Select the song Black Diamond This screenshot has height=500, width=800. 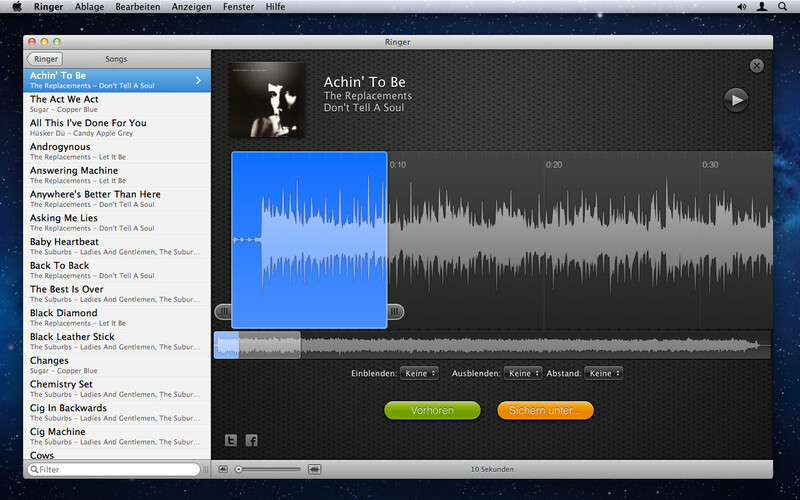pyautogui.click(x=117, y=317)
